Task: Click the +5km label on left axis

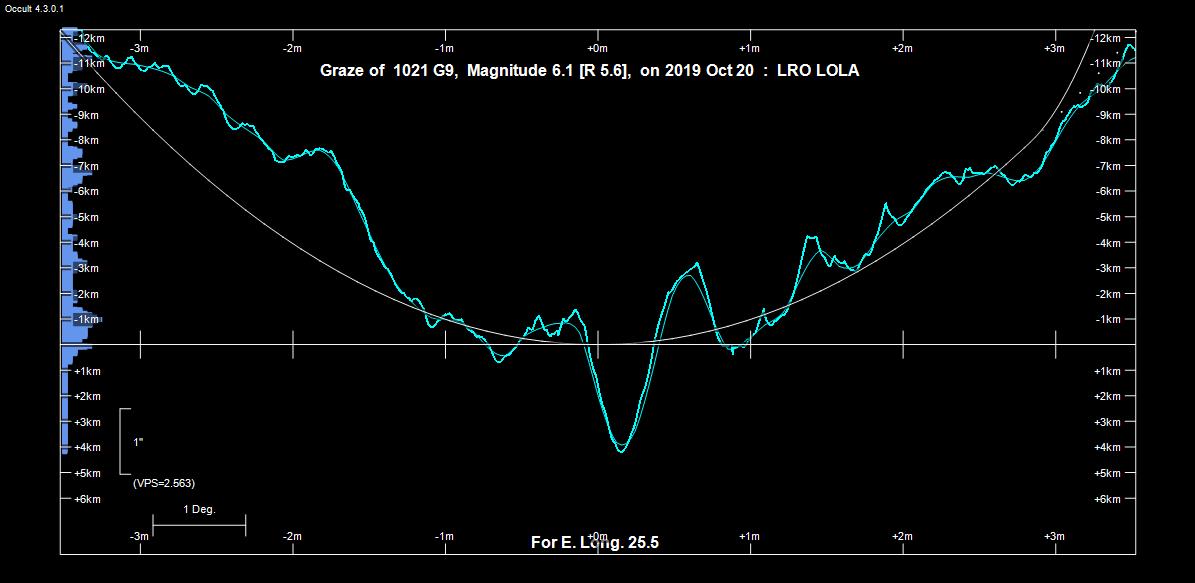Action: click(87, 473)
